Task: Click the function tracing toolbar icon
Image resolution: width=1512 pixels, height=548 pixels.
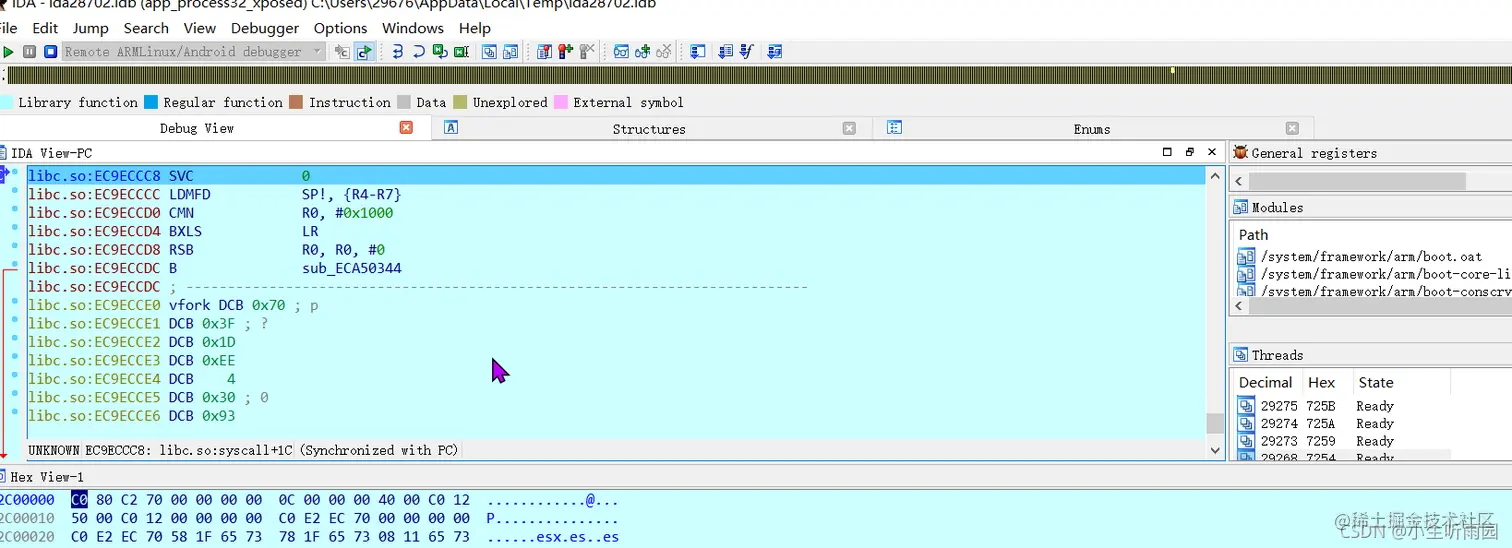Action: coord(747,51)
